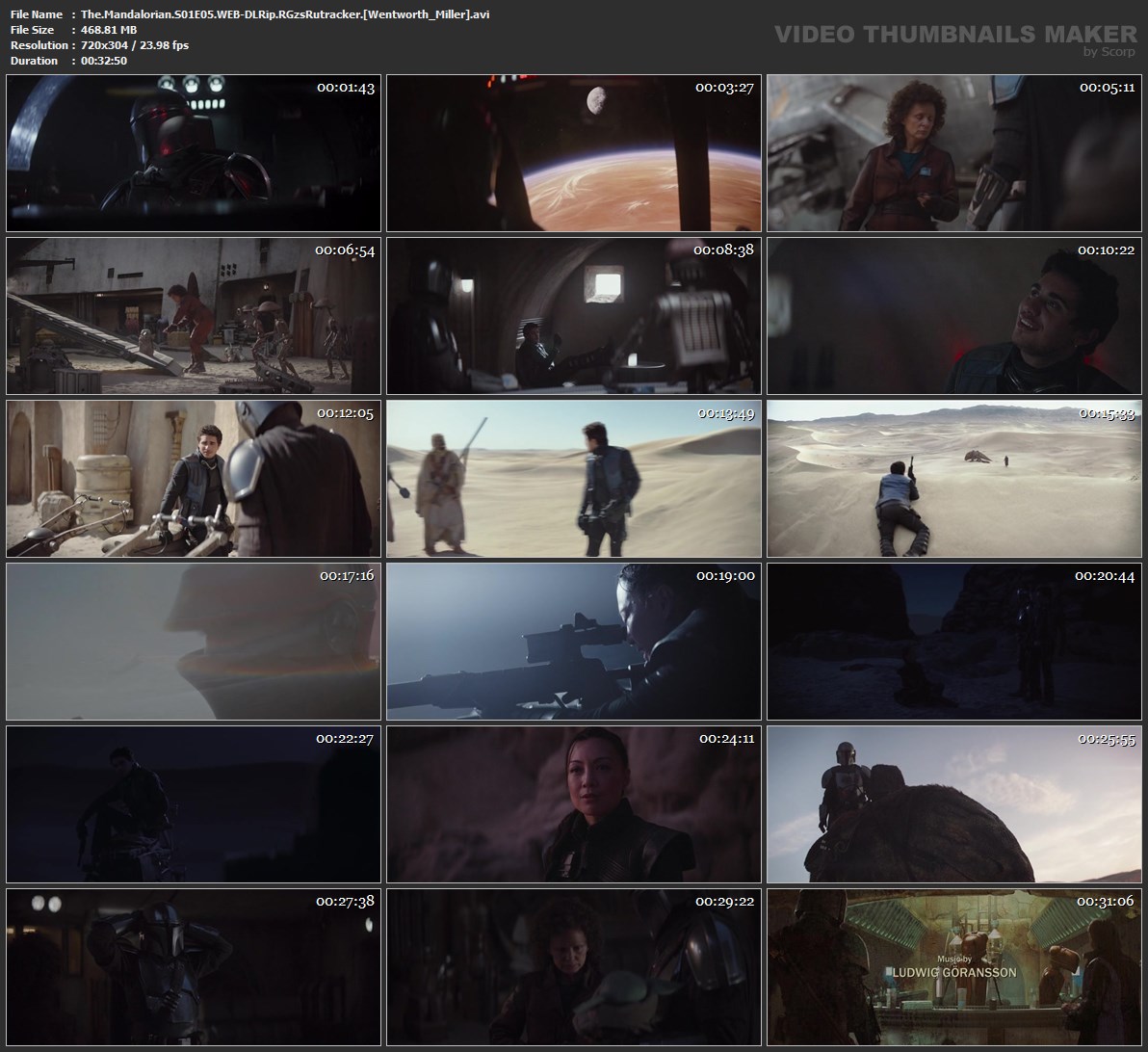Click the "File Name" label

(37, 14)
